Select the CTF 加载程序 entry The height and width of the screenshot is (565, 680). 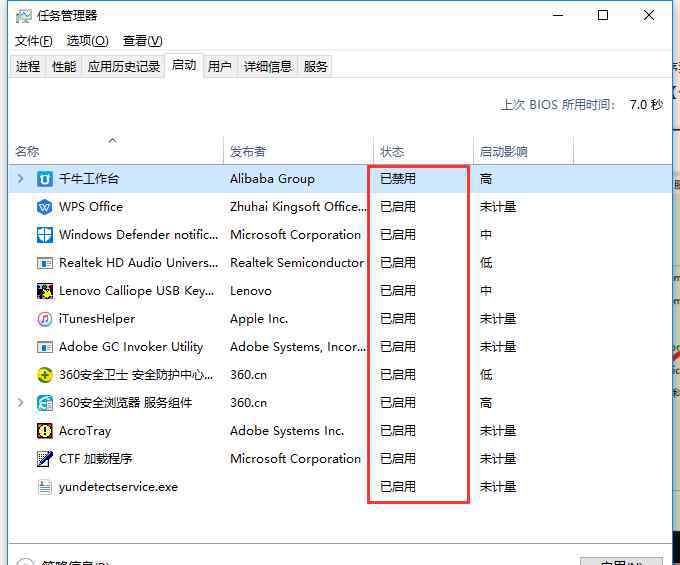click(x=95, y=459)
